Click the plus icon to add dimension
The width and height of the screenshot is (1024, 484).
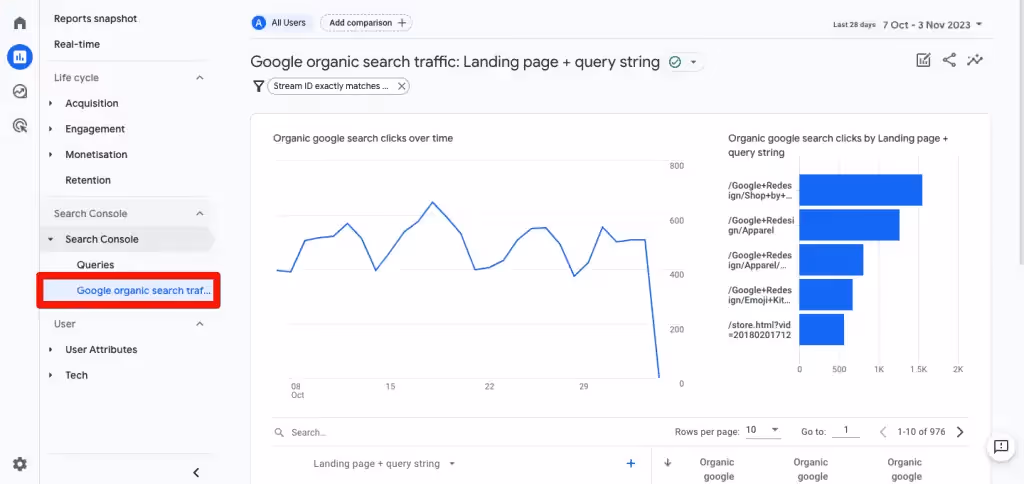click(631, 463)
